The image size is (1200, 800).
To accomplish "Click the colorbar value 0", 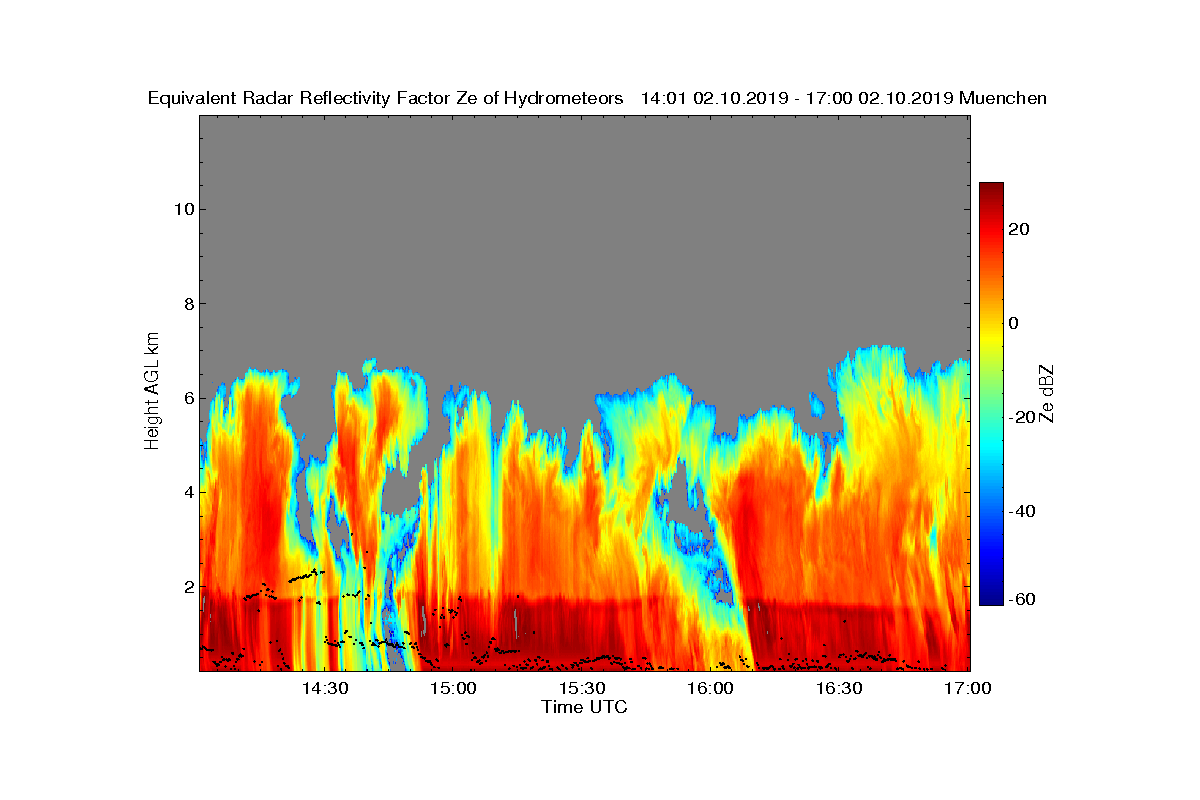I will point(1015,323).
